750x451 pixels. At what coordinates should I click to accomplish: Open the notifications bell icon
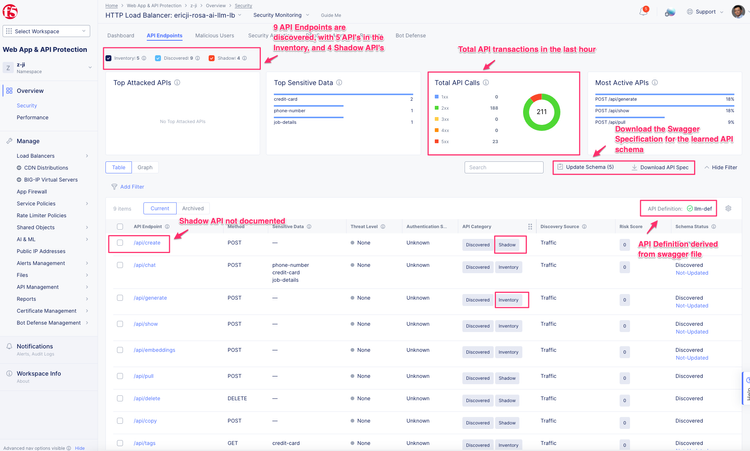pos(643,12)
